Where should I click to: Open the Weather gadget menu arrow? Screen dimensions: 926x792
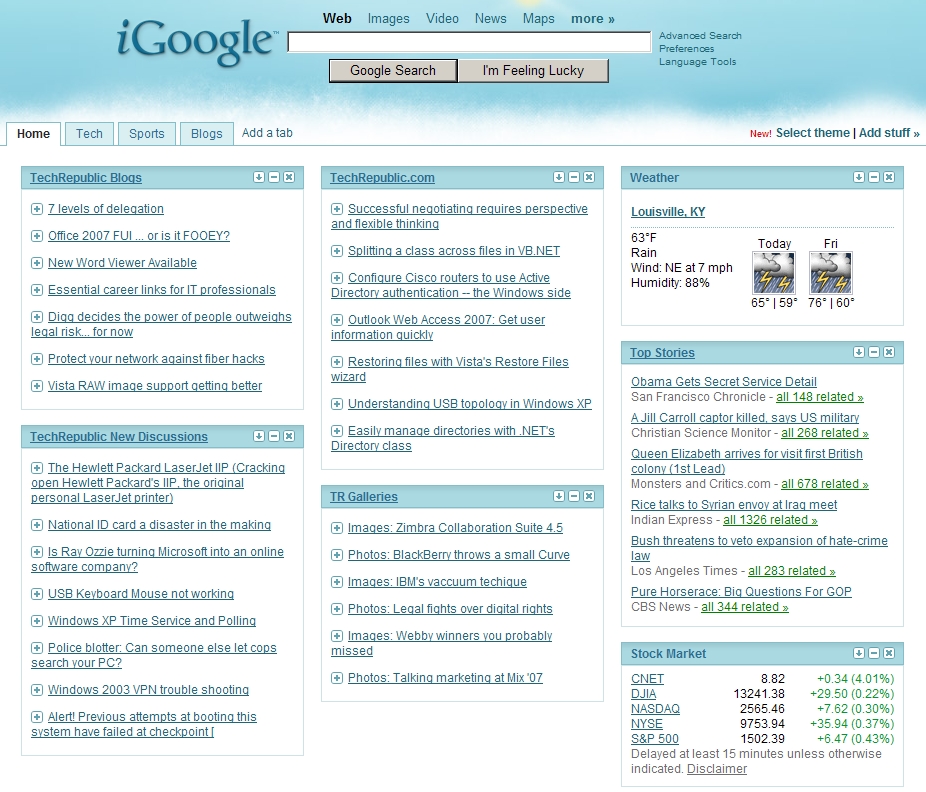tap(859, 177)
